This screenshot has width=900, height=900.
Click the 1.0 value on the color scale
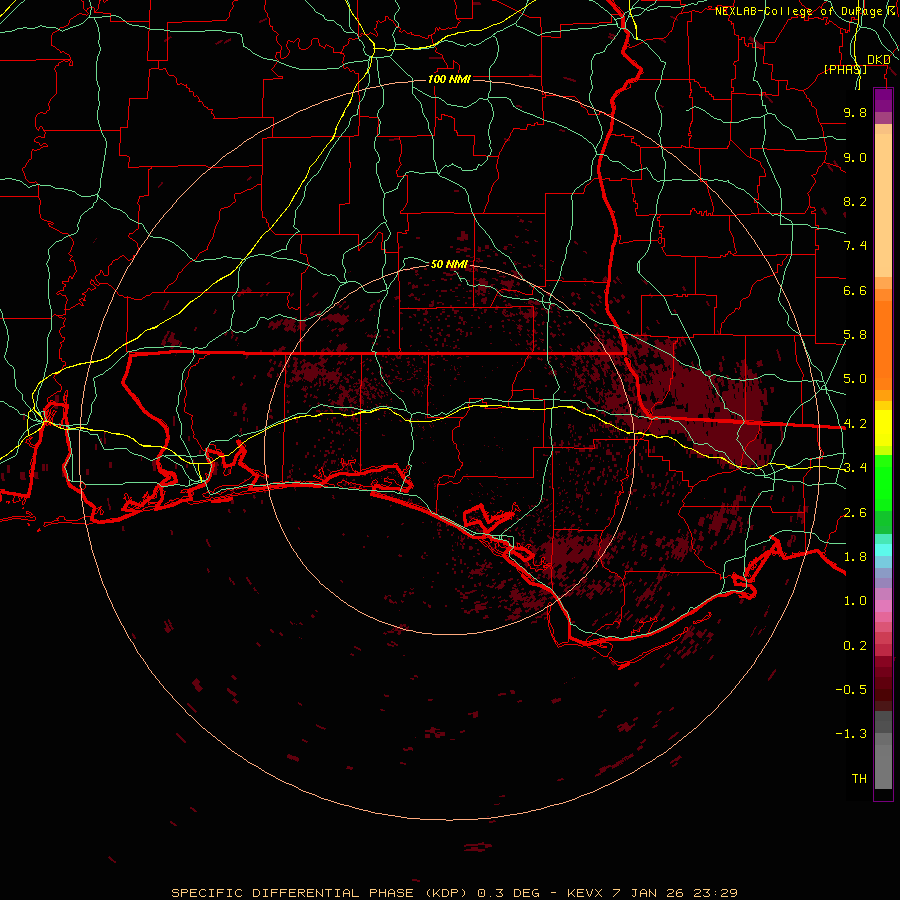[855, 601]
